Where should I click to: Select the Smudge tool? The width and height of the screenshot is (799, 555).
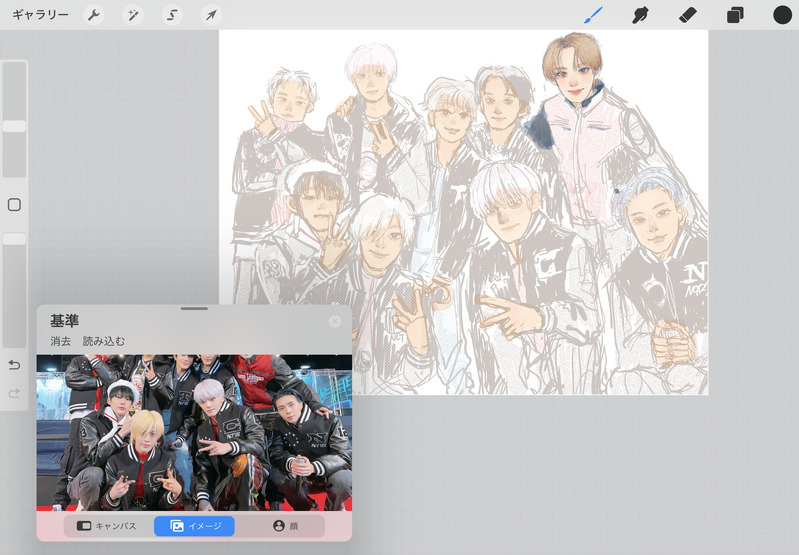pos(640,15)
